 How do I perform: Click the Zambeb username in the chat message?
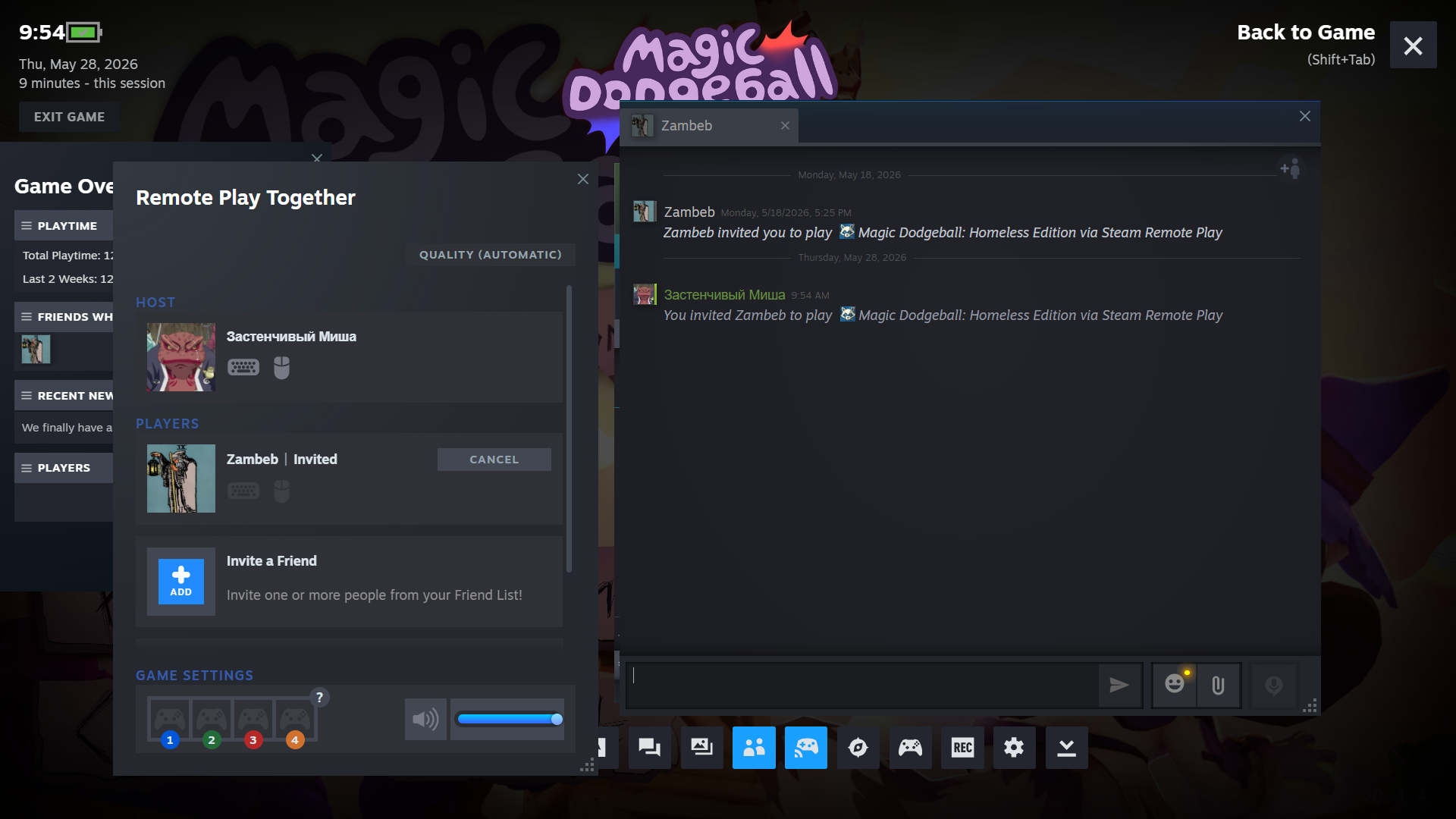(689, 212)
